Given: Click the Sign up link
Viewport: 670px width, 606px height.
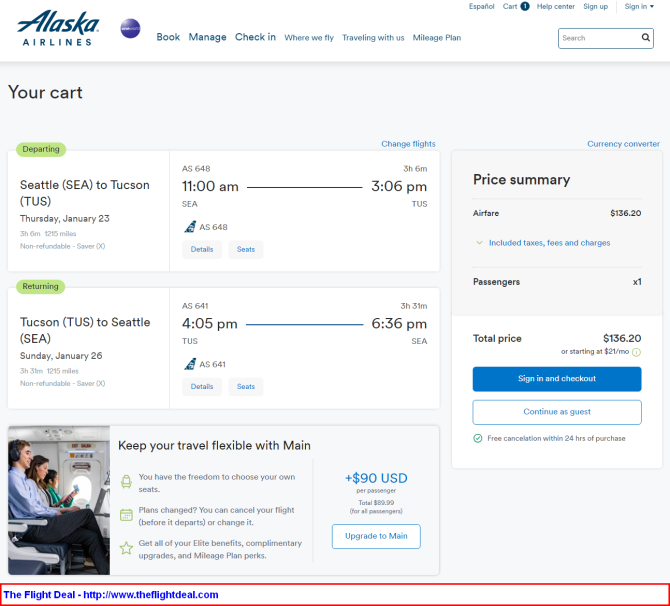Looking at the screenshot, I should (595, 6).
